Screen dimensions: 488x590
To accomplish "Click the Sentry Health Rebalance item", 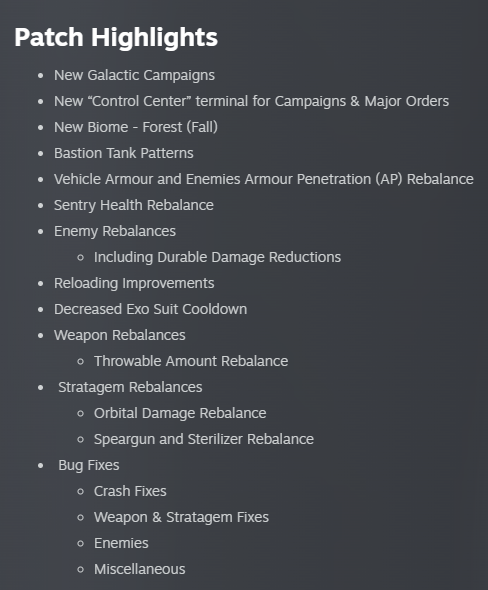I will coord(134,205).
